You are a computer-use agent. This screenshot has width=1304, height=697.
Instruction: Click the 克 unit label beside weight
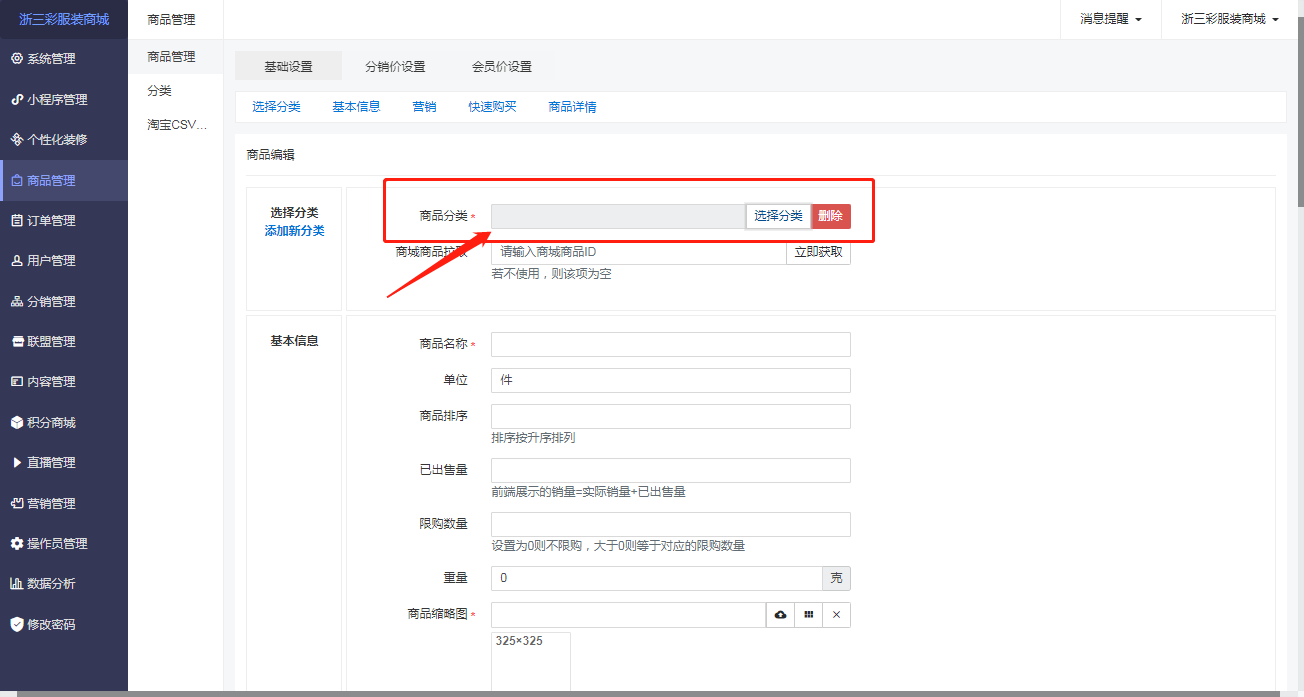[x=836, y=578]
